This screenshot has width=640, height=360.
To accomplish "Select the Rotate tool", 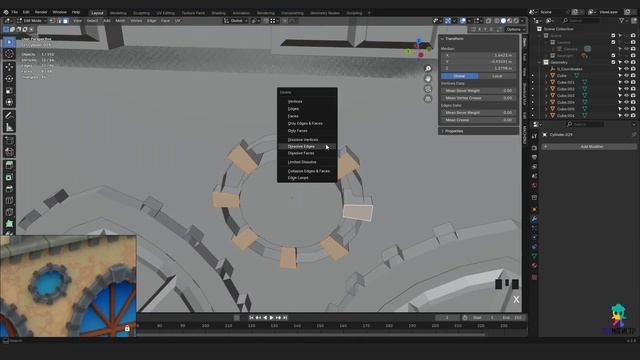I will coord(9,78).
